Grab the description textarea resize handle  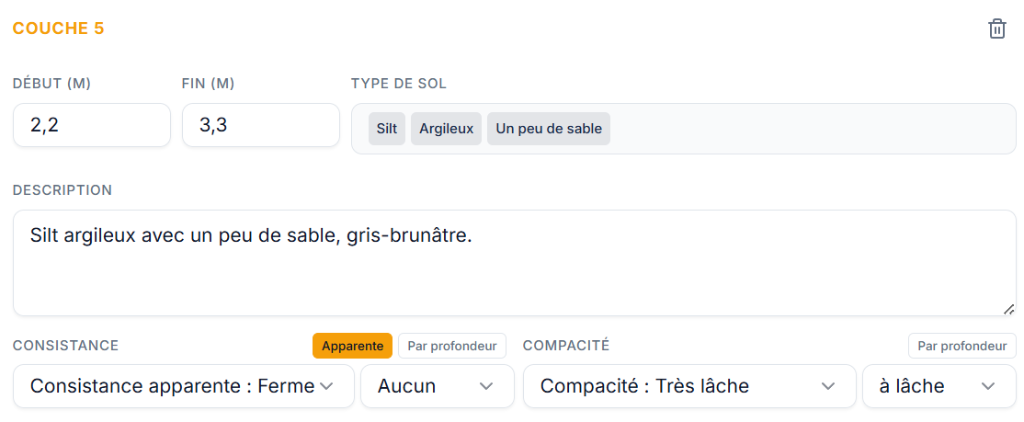(x=1008, y=308)
